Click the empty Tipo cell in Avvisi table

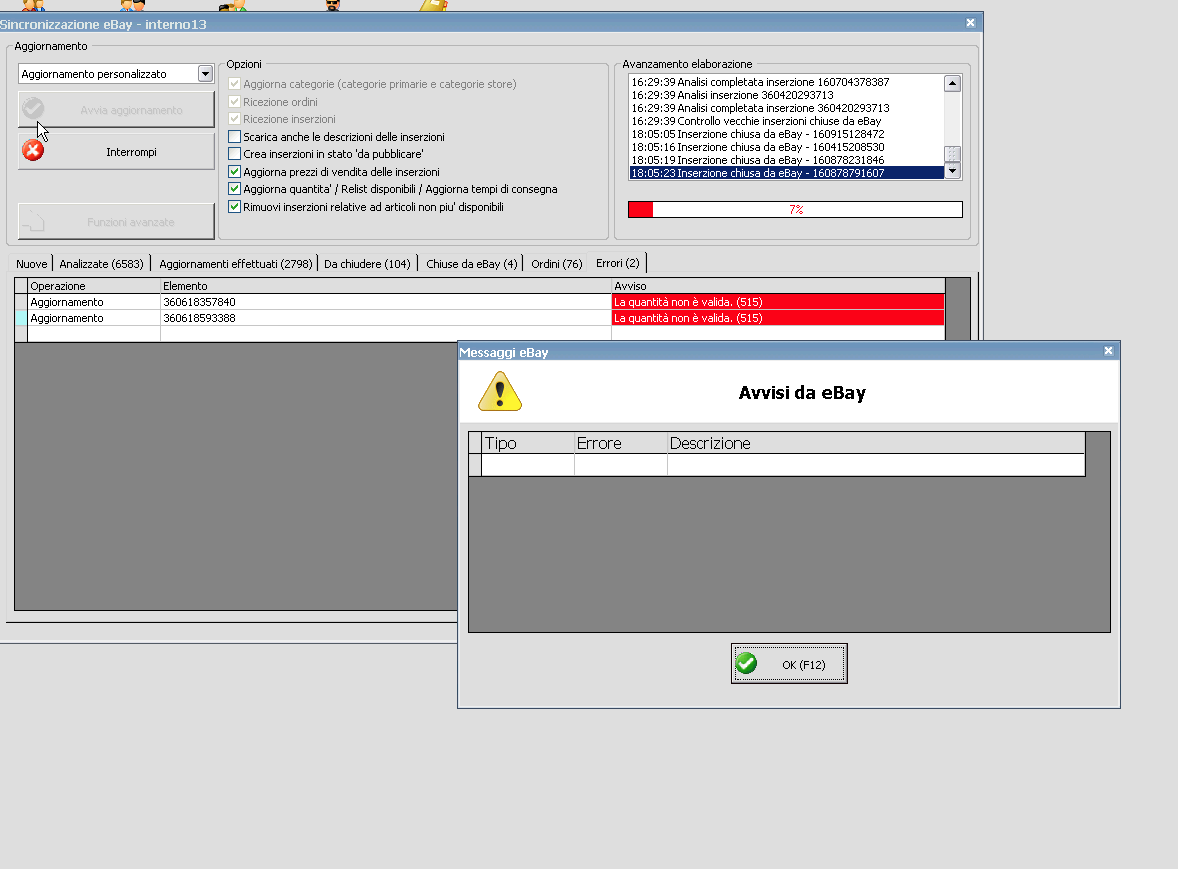click(x=527, y=465)
